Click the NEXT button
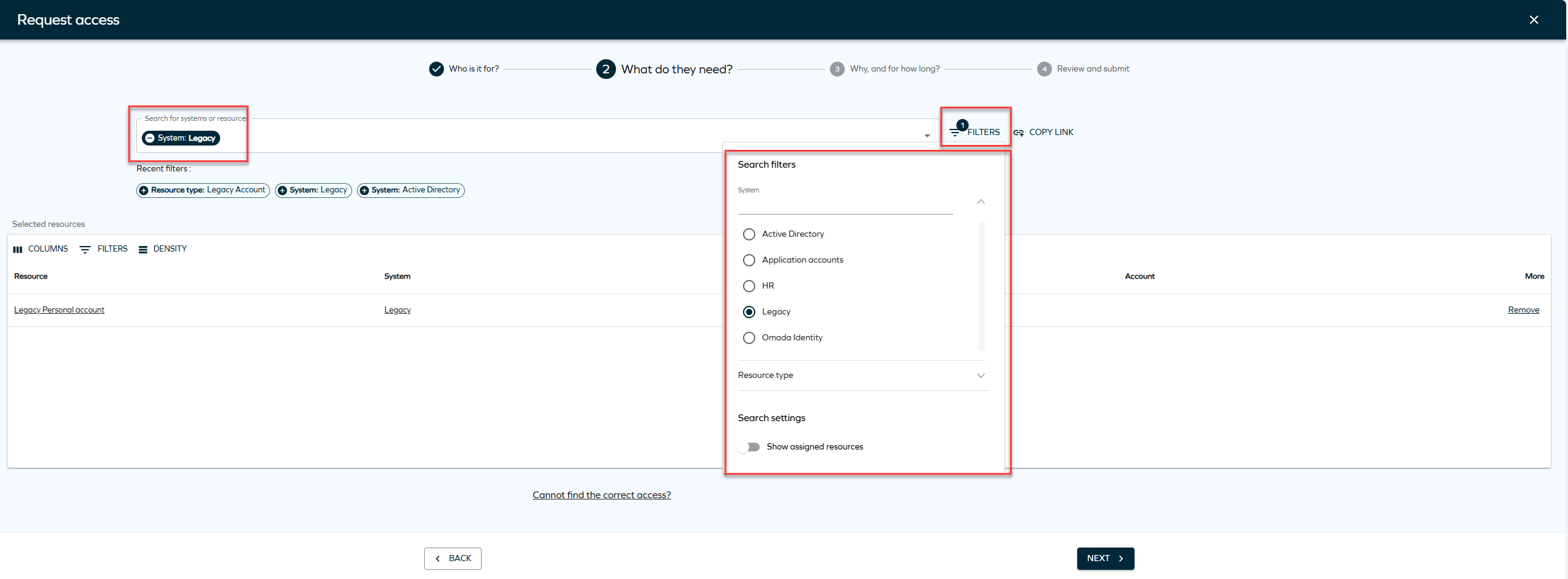This screenshot has height=579, width=1568. point(1105,559)
